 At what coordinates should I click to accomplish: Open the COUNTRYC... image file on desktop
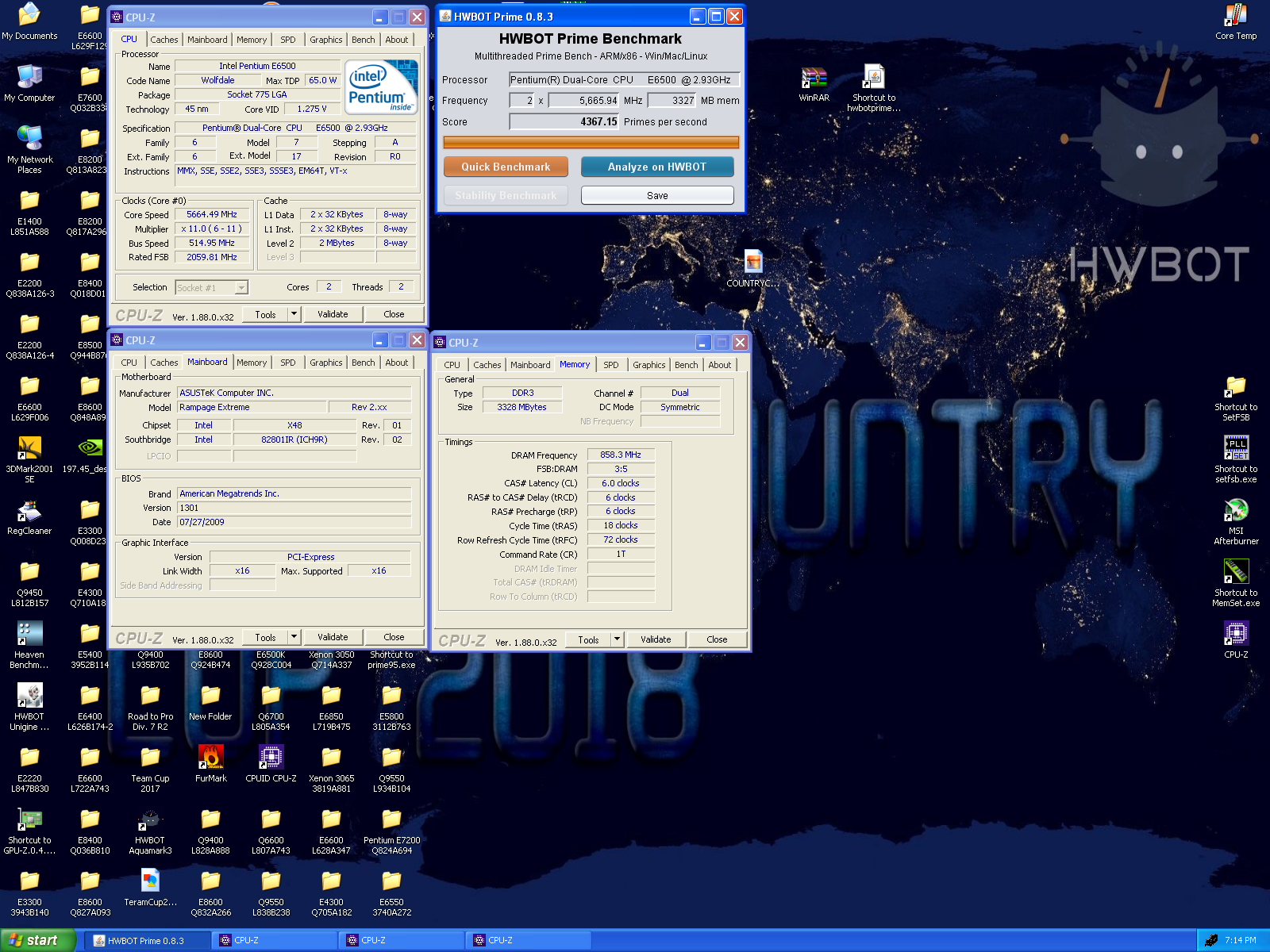coord(753,269)
